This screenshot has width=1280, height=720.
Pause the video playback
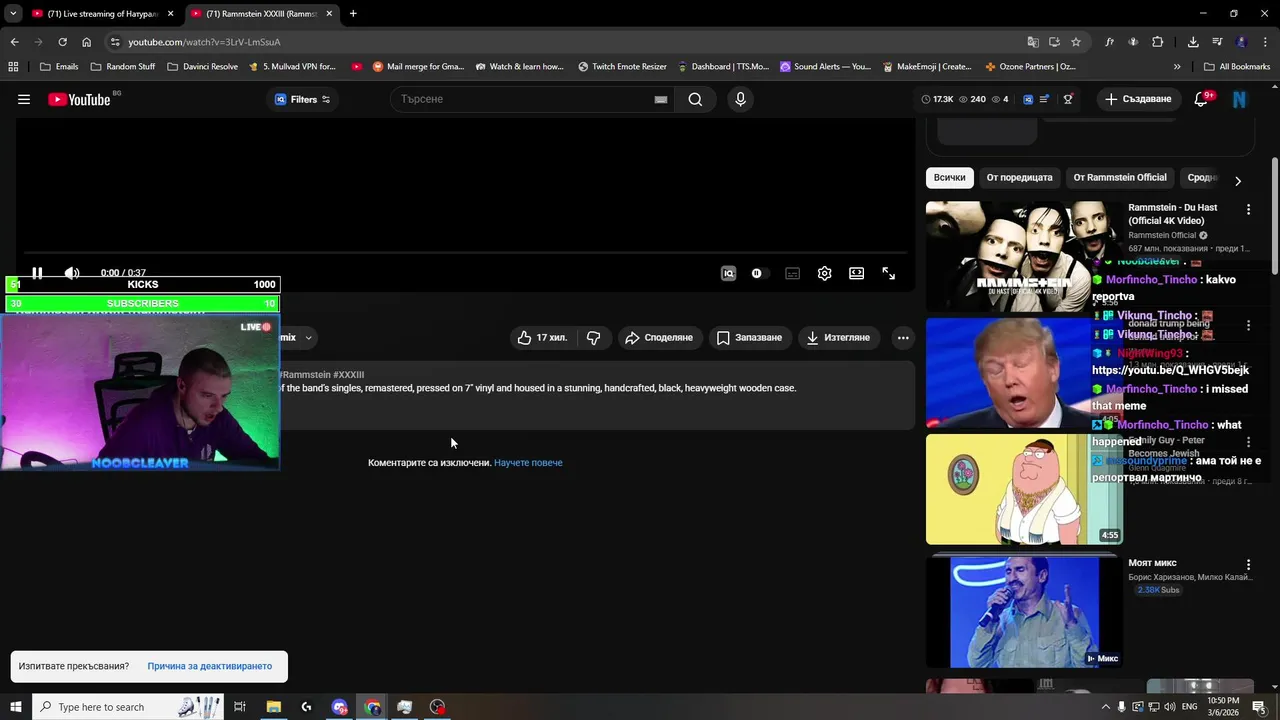pyautogui.click(x=37, y=273)
